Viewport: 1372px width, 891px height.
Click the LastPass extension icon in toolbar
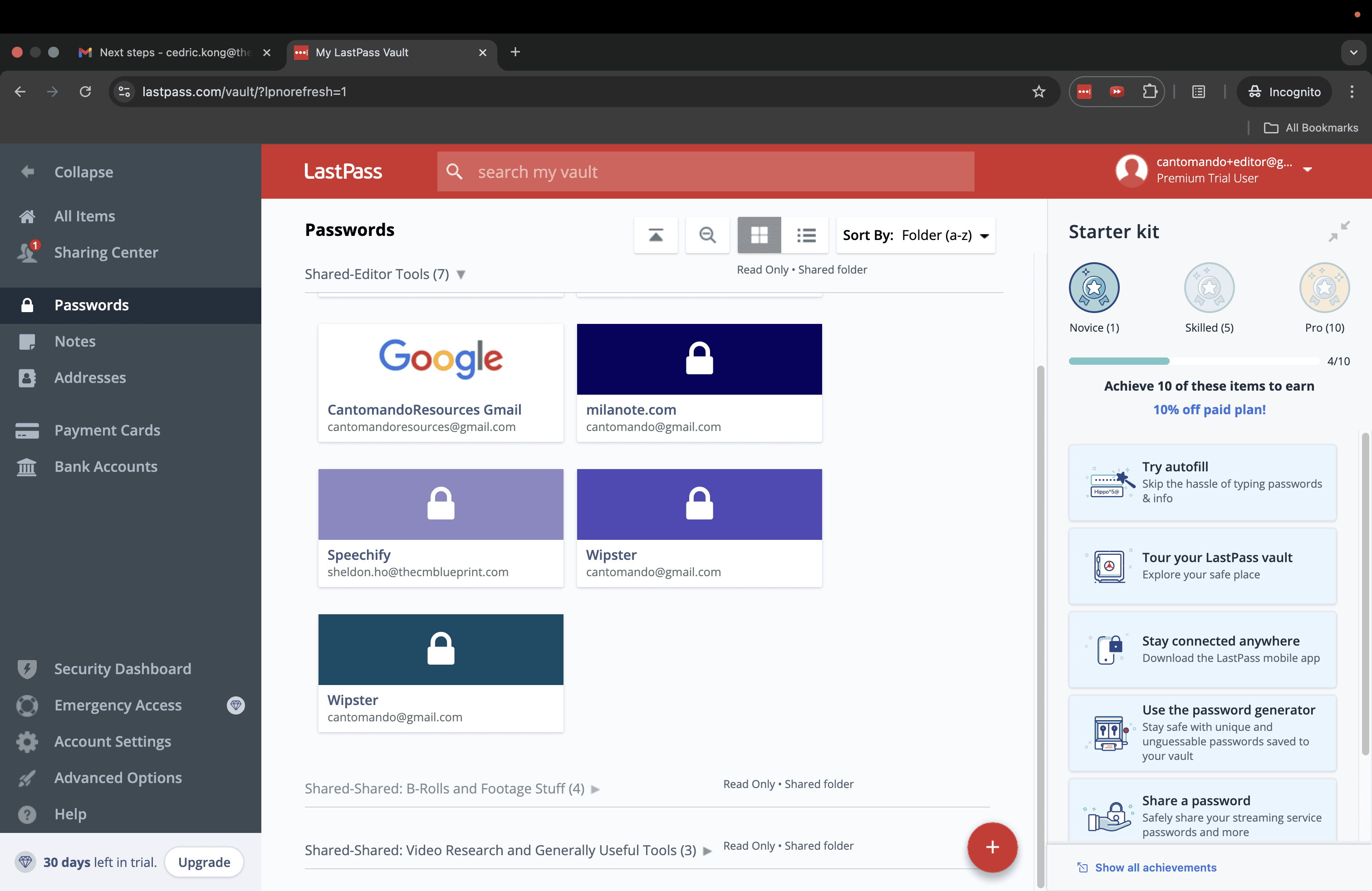(1084, 92)
